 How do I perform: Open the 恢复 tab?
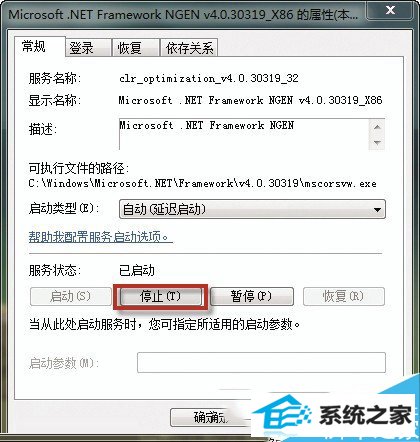(135, 48)
